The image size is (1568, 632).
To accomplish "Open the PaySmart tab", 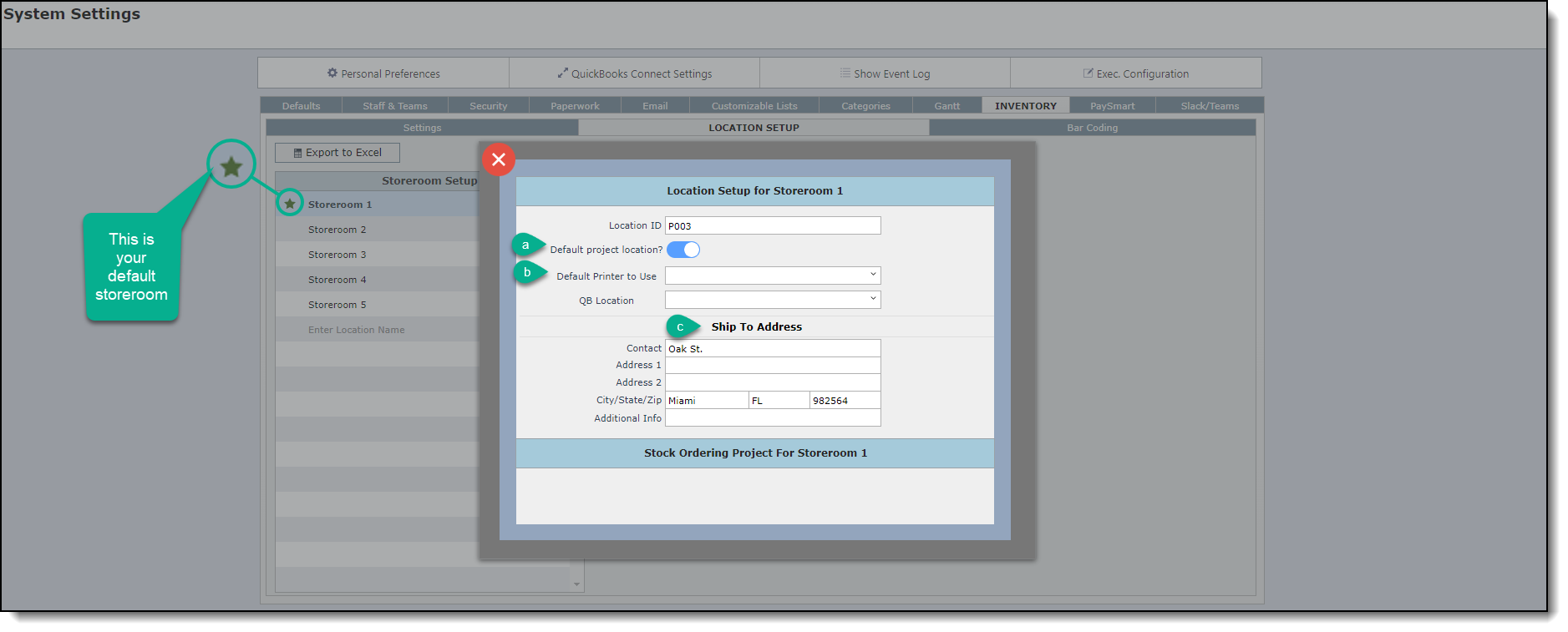I will 1113,106.
